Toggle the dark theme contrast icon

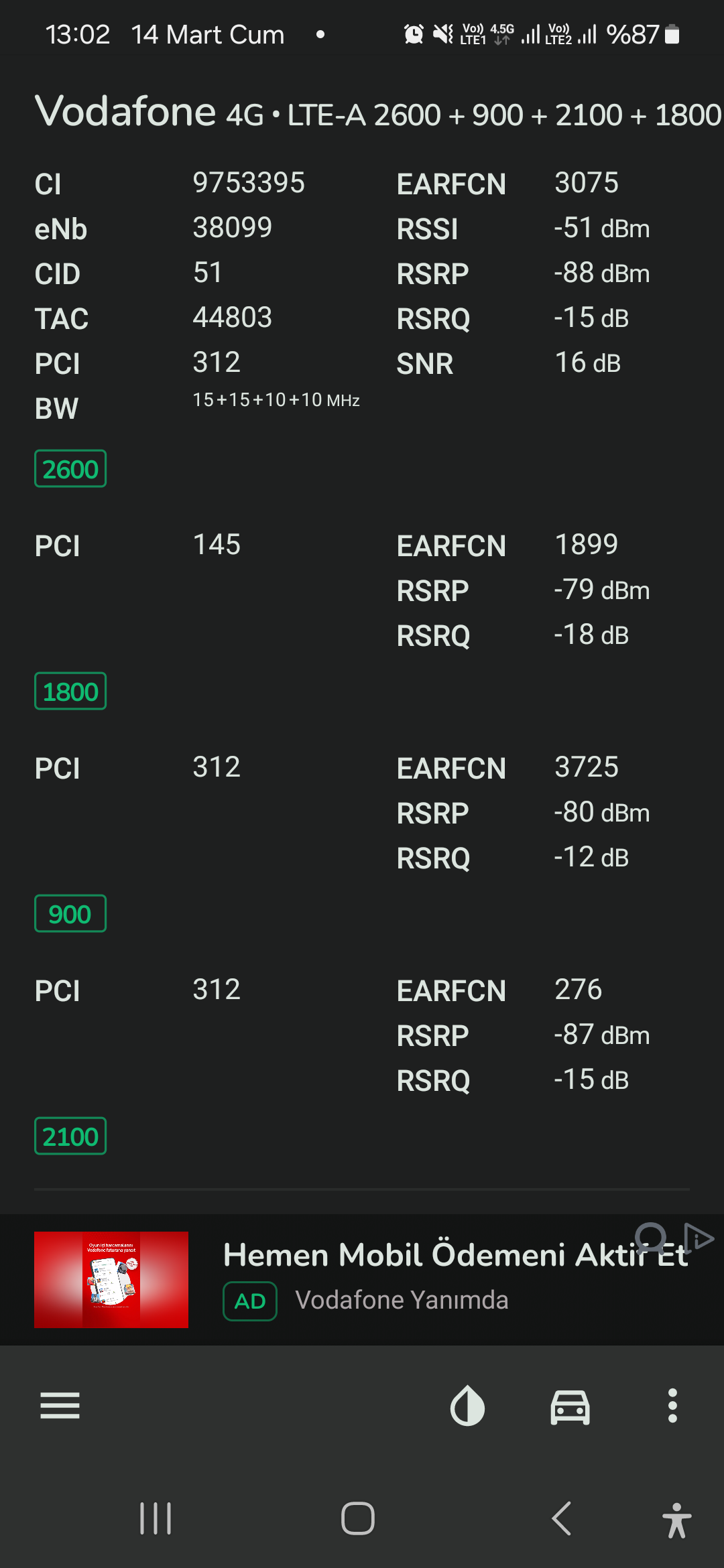[x=467, y=1405]
